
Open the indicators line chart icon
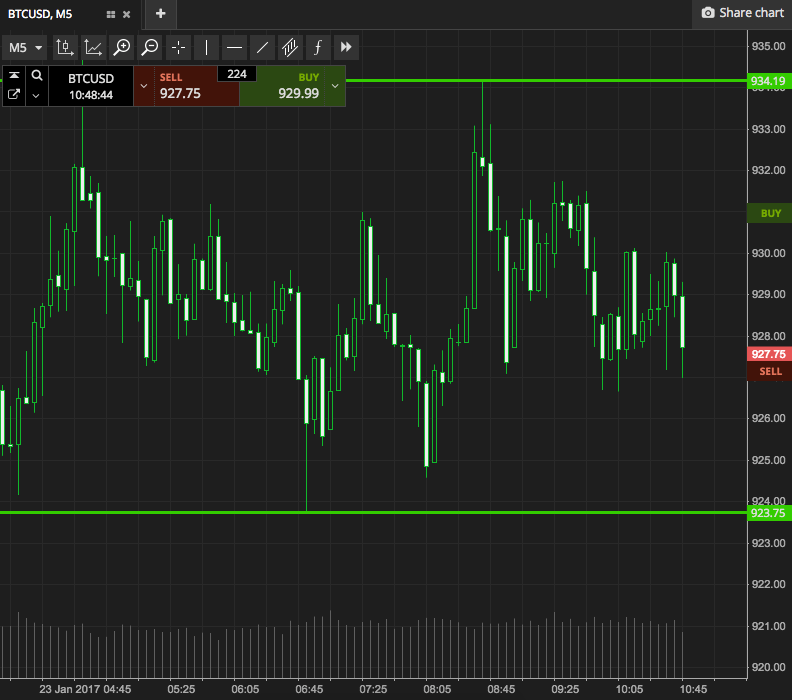coord(93,47)
